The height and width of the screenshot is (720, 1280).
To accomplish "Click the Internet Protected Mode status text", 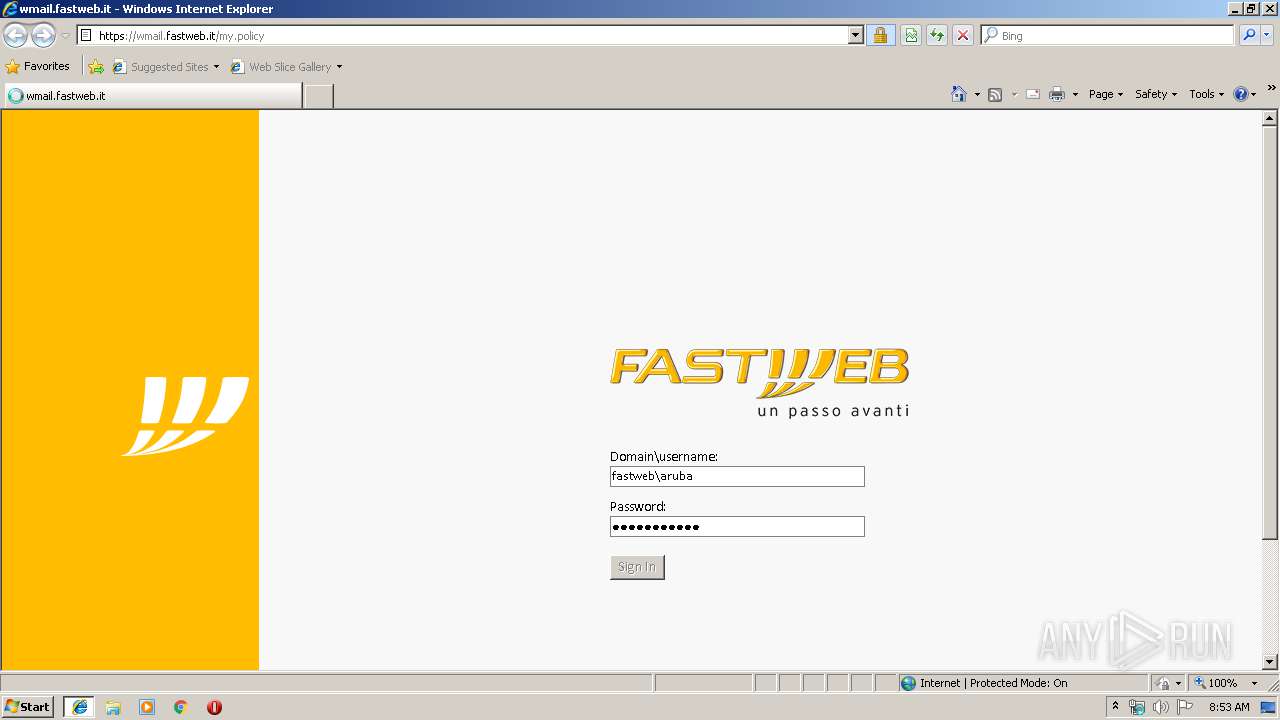I will tap(993, 683).
